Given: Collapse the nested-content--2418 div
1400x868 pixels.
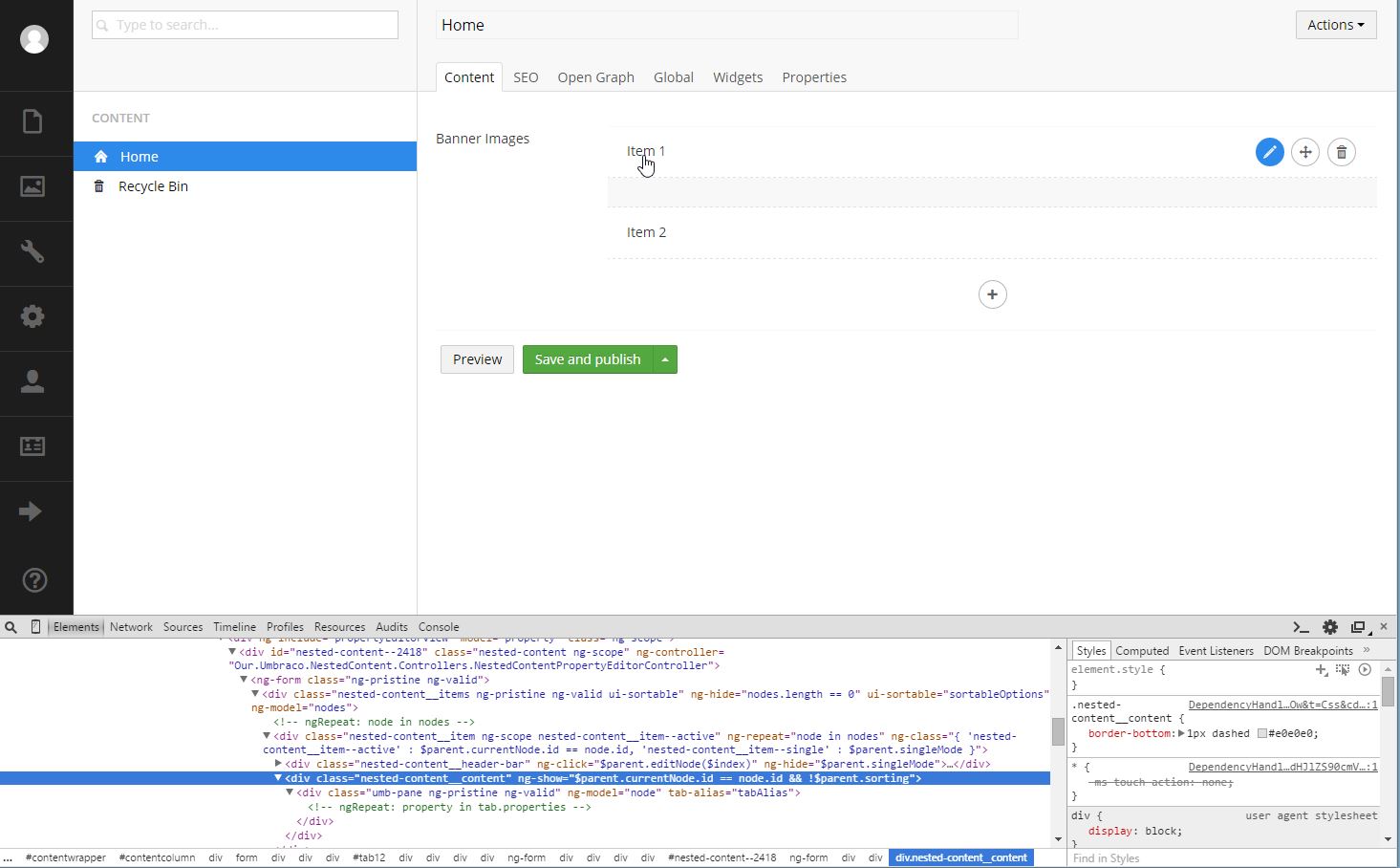Looking at the screenshot, I should pyautogui.click(x=232, y=652).
